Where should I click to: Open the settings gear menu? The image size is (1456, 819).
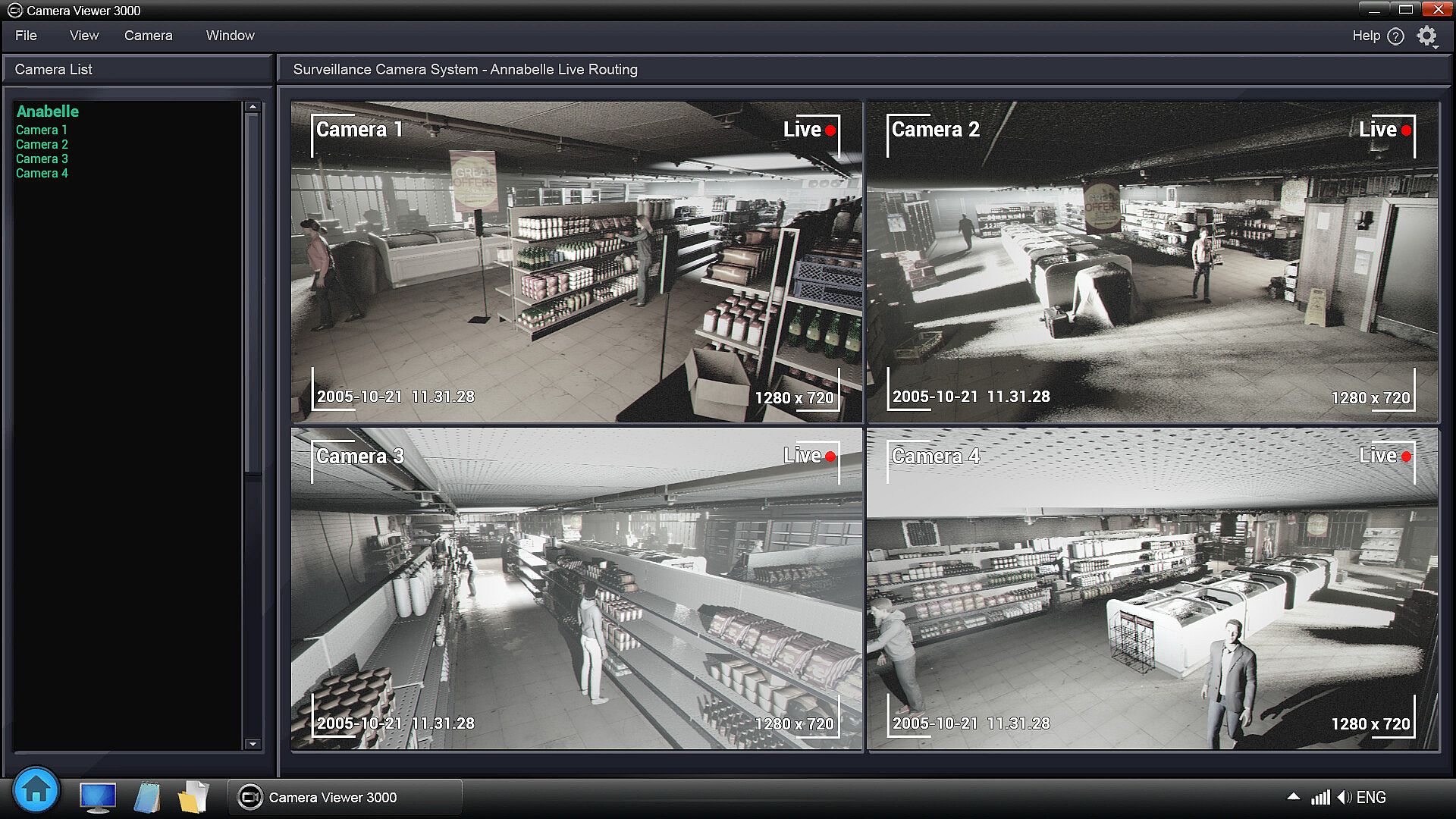tap(1426, 36)
